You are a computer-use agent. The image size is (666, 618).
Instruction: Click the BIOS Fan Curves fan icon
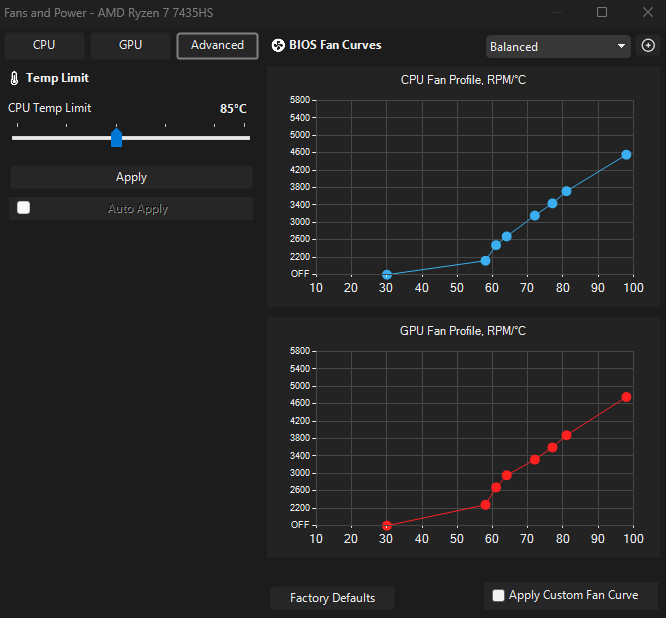pos(278,45)
